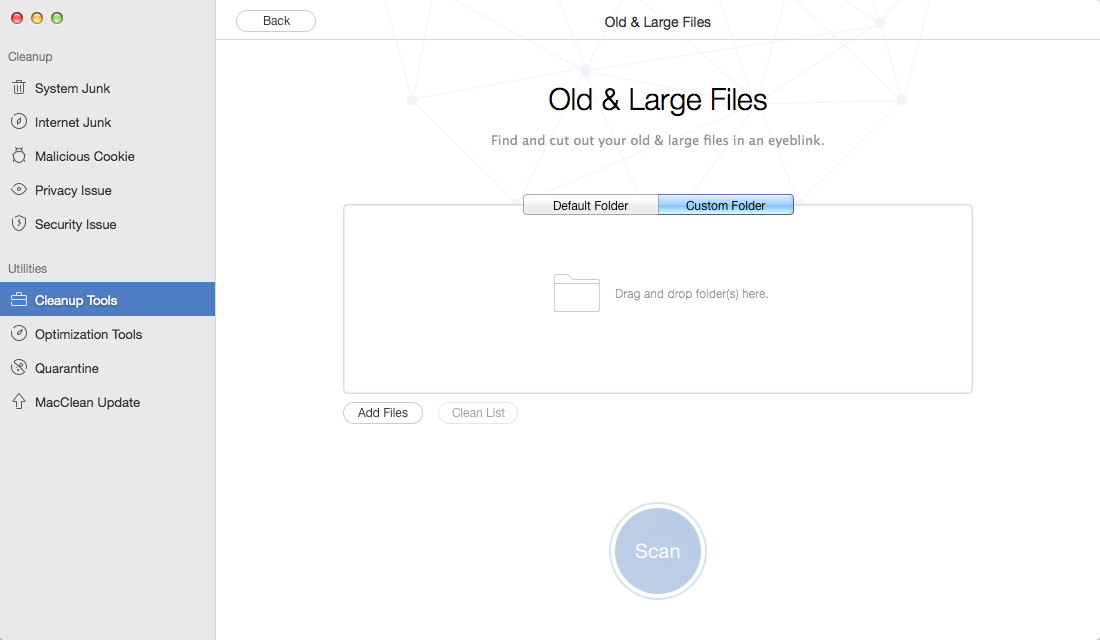This screenshot has width=1100, height=640.
Task: Click the folder icon in drop area
Action: (577, 293)
